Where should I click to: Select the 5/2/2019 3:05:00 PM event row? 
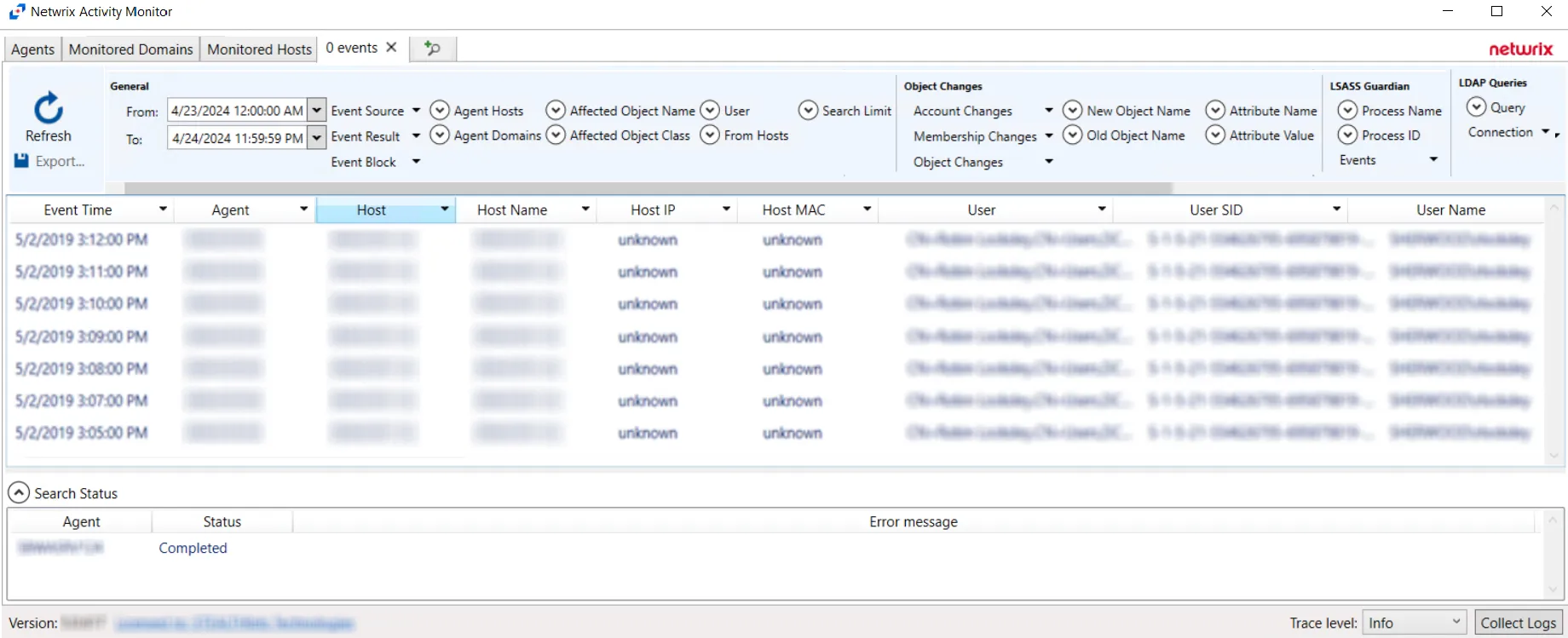tap(775, 433)
